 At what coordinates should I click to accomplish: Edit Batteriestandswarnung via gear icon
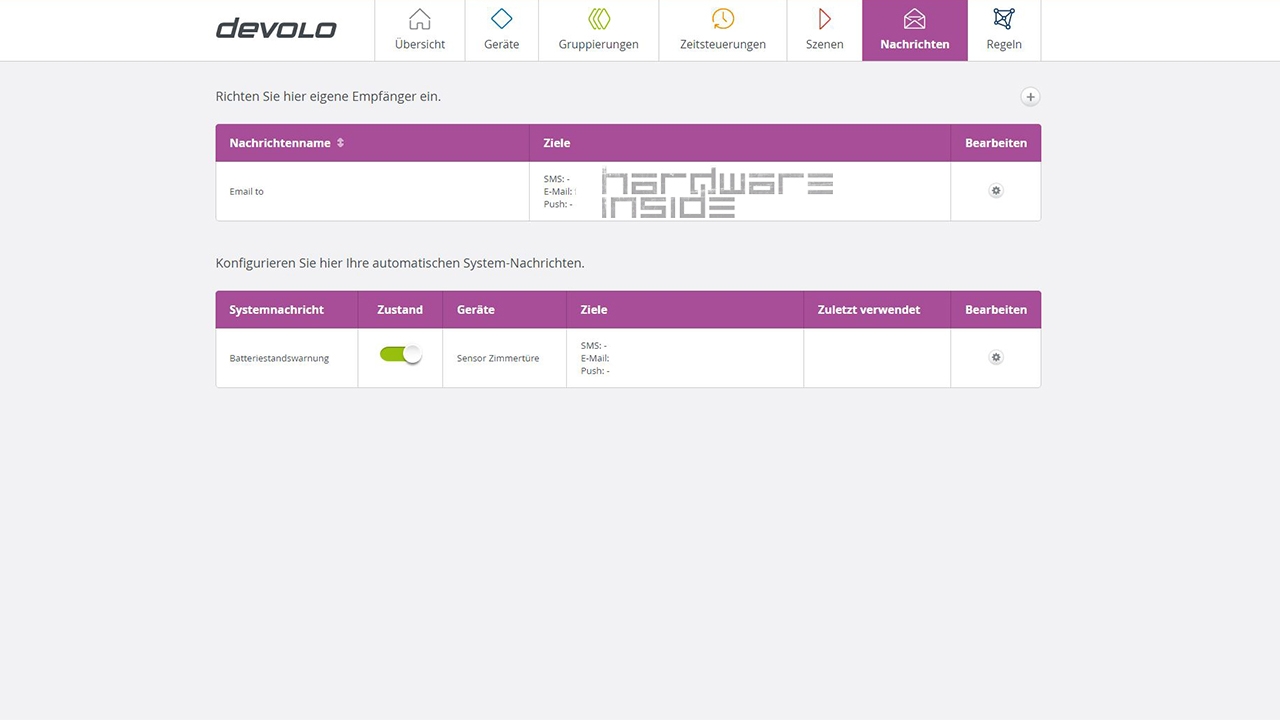tap(996, 358)
